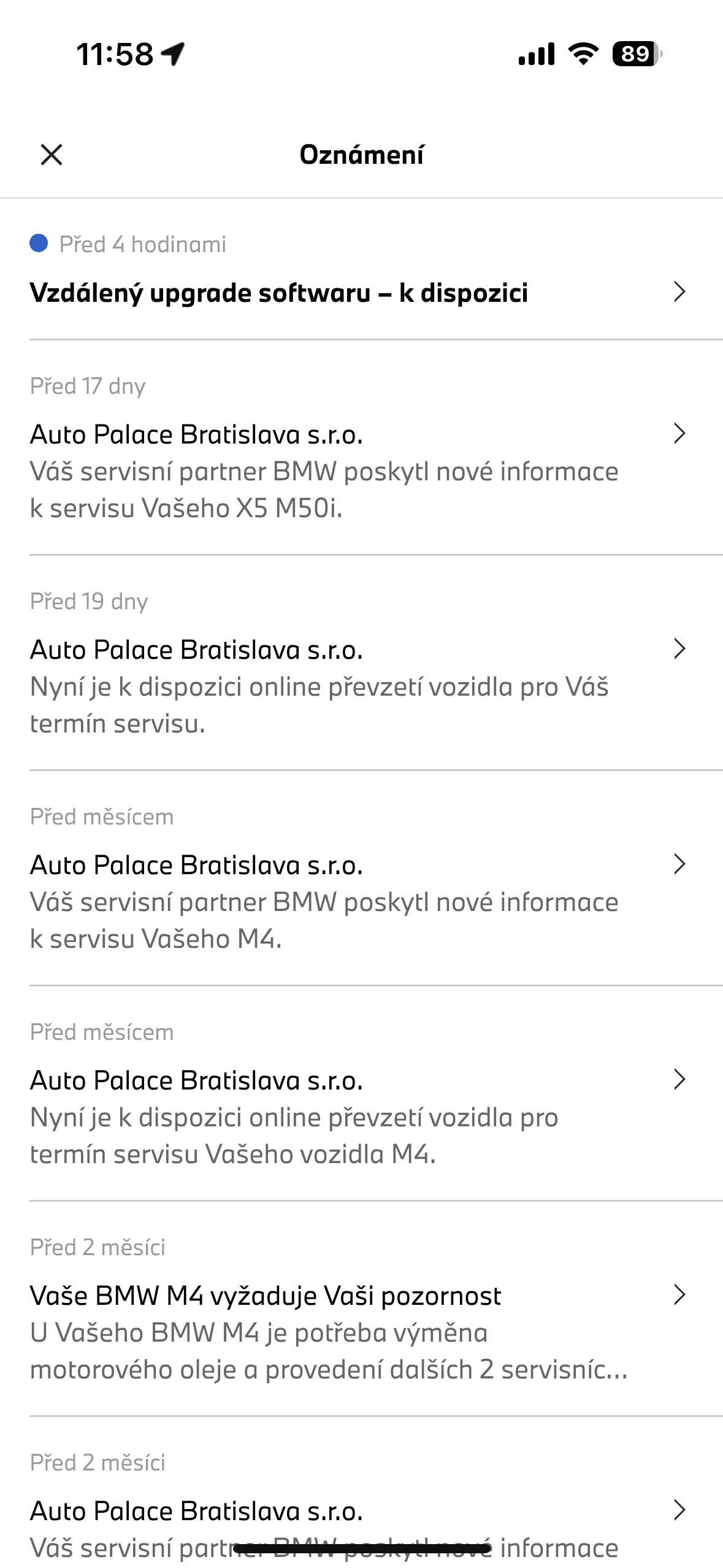
Task: Tap the cellular signal strength icon
Action: click(537, 54)
